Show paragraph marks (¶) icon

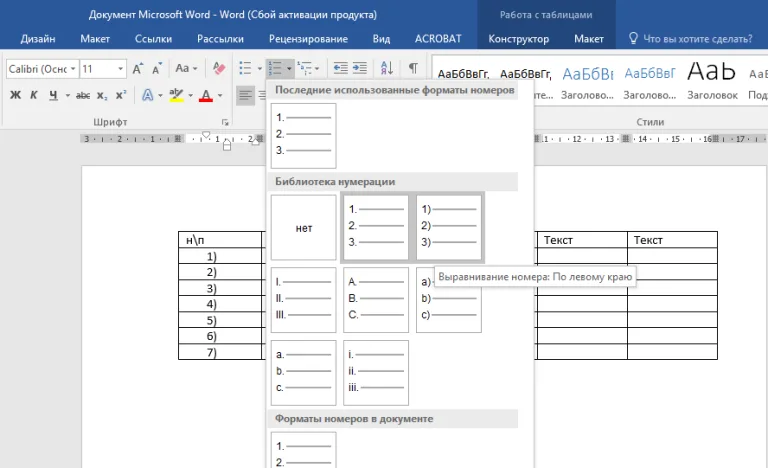click(x=413, y=68)
